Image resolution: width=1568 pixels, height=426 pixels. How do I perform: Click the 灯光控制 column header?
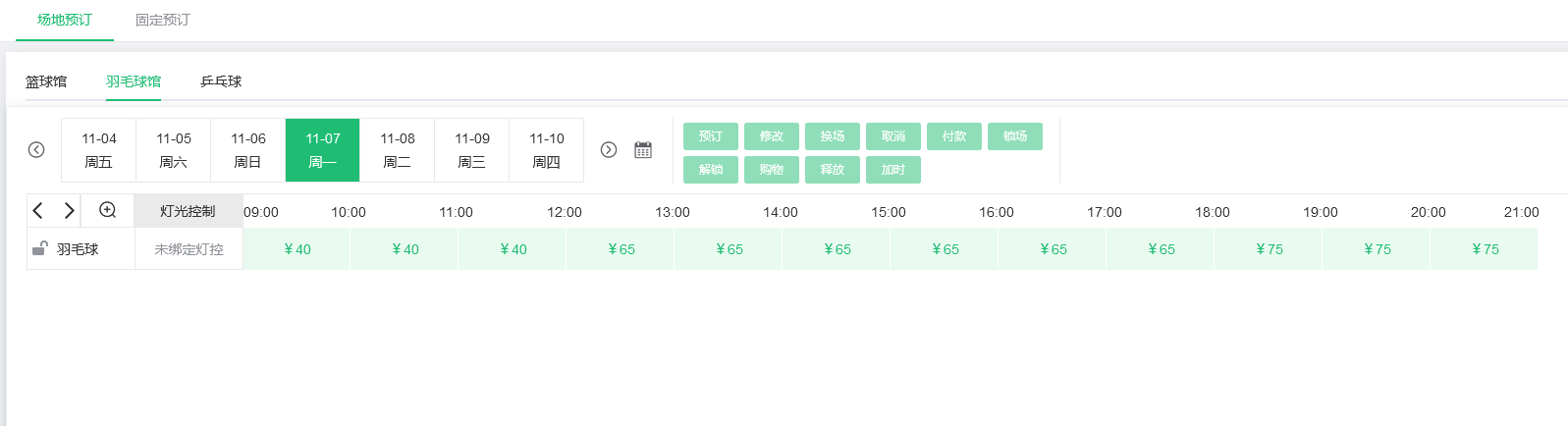coord(188,211)
